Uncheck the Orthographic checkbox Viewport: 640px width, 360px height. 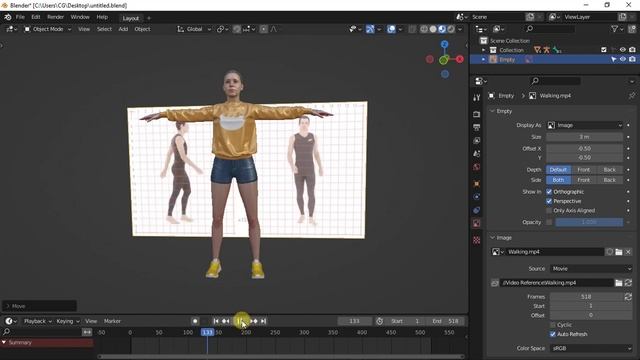pos(549,192)
